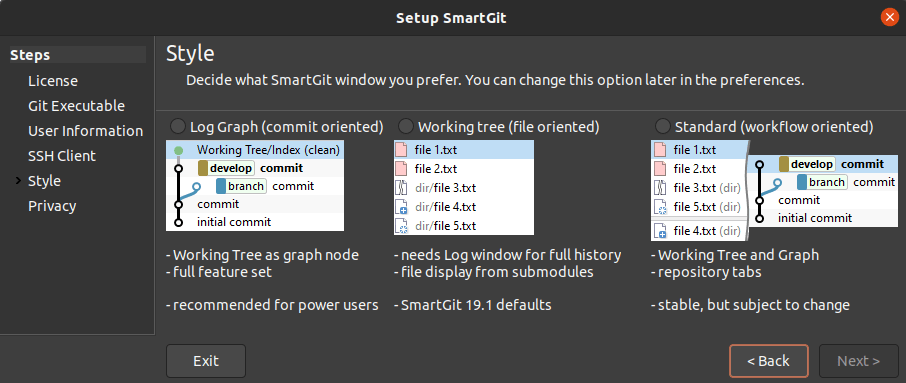The width and height of the screenshot is (906, 383).
Task: Open the User Information step
Action: click(x=86, y=131)
